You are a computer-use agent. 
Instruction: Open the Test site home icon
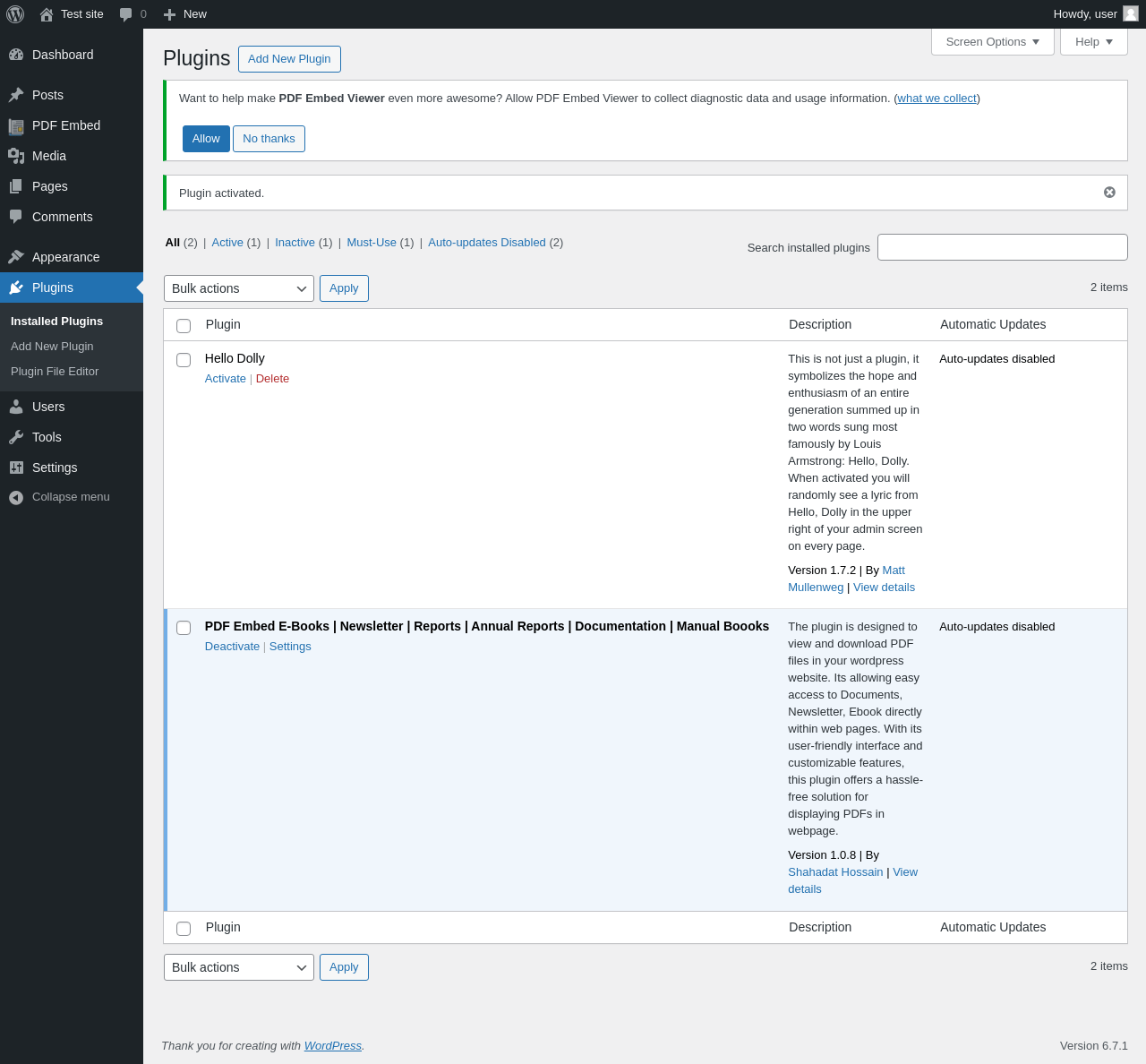click(47, 14)
